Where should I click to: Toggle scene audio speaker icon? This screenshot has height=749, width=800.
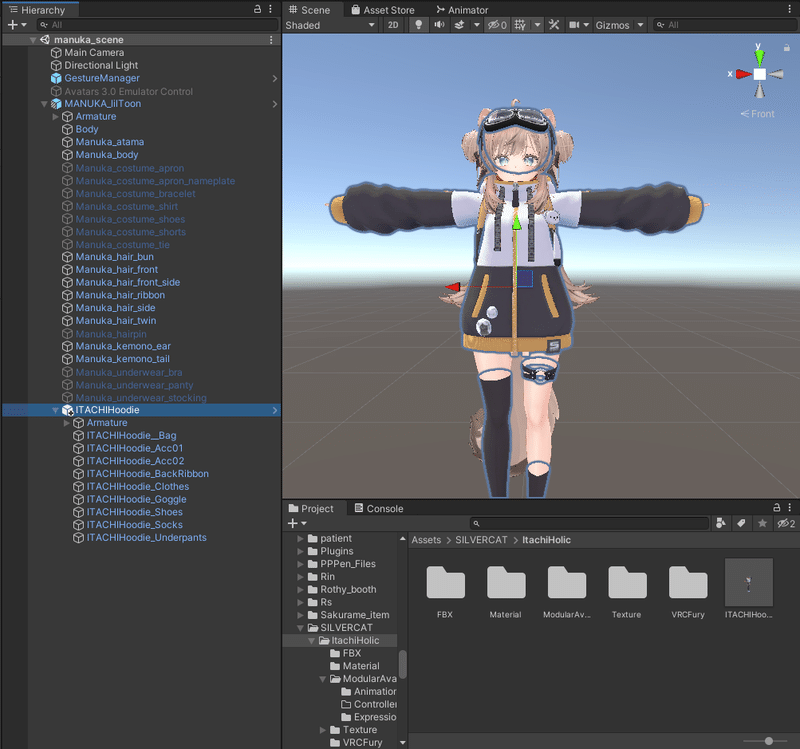(439, 25)
